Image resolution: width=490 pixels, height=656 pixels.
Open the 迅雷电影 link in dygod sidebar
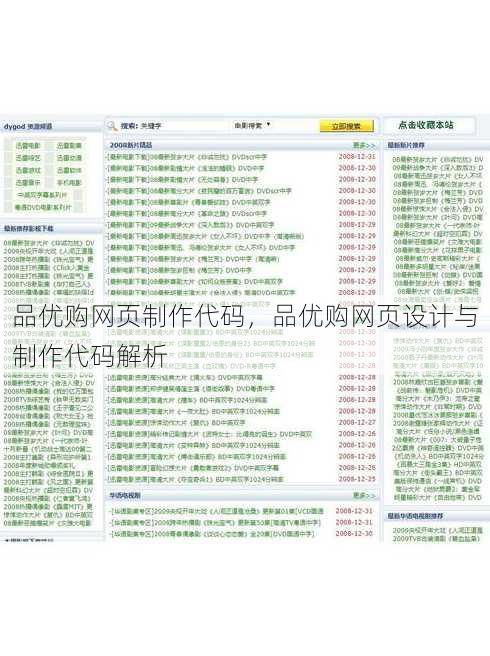[x=28, y=146]
